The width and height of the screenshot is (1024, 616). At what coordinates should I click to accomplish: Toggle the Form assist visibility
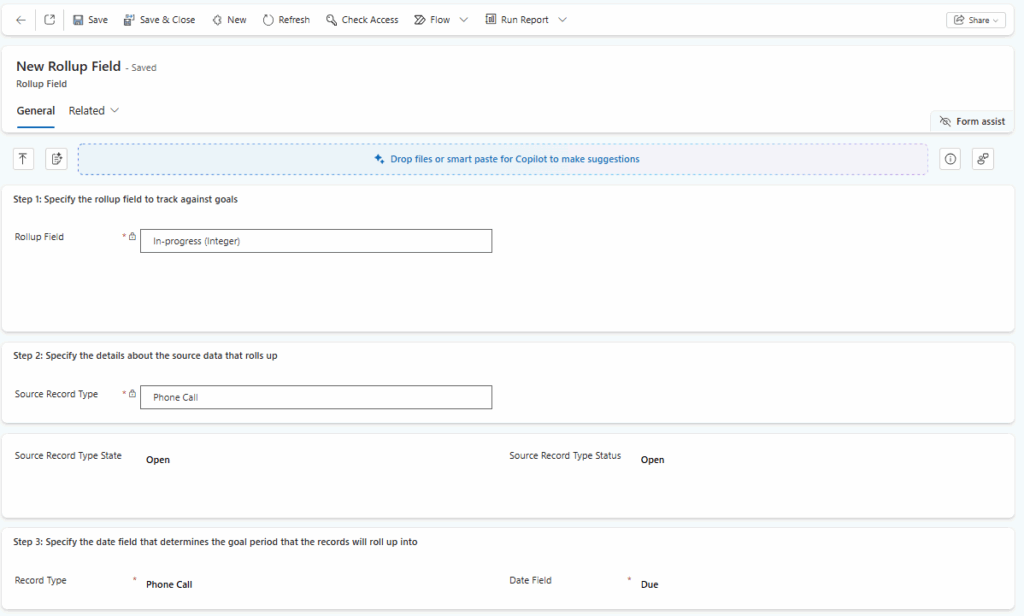pyautogui.click(x=972, y=121)
